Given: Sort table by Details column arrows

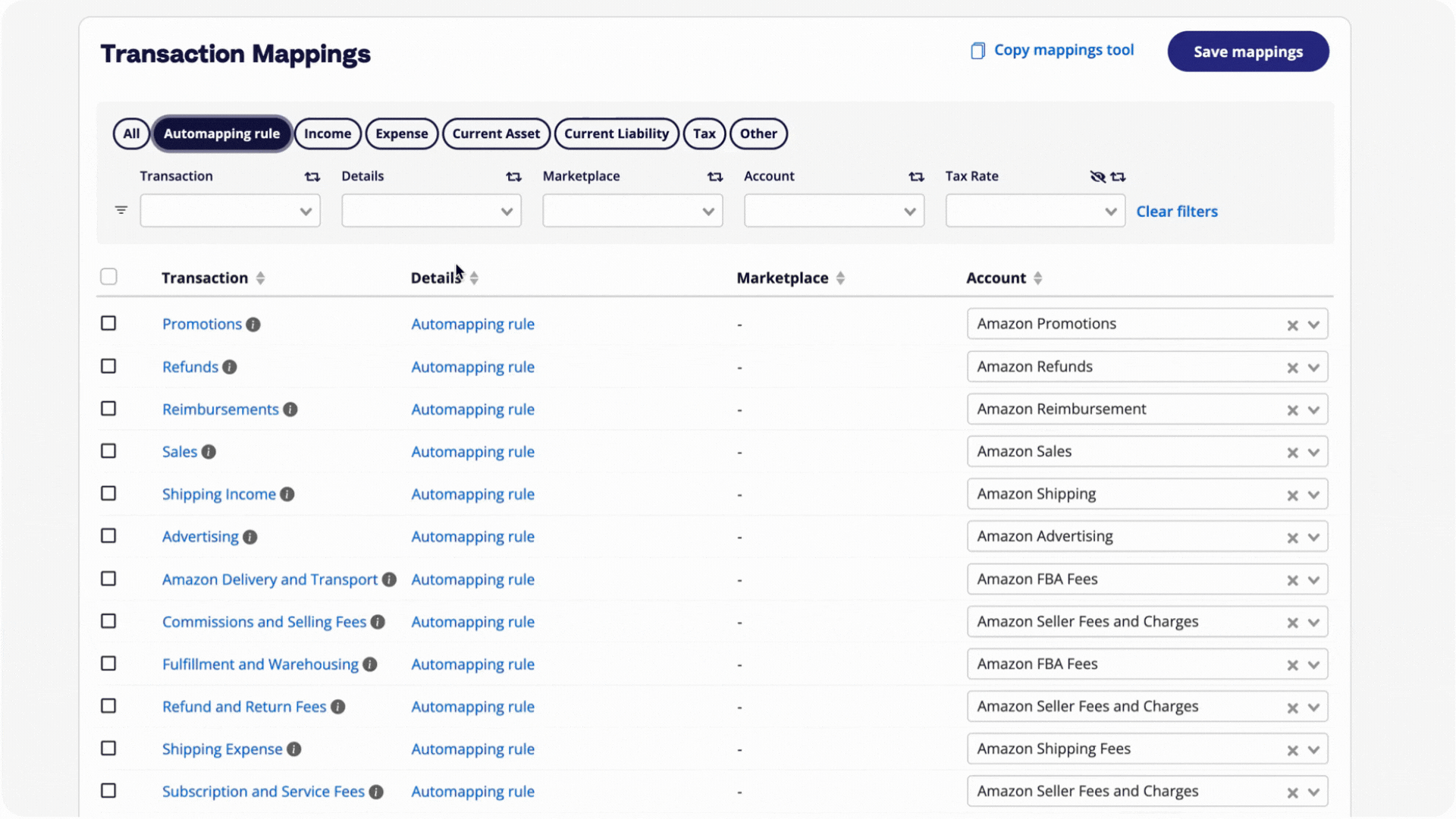Looking at the screenshot, I should click(x=474, y=278).
